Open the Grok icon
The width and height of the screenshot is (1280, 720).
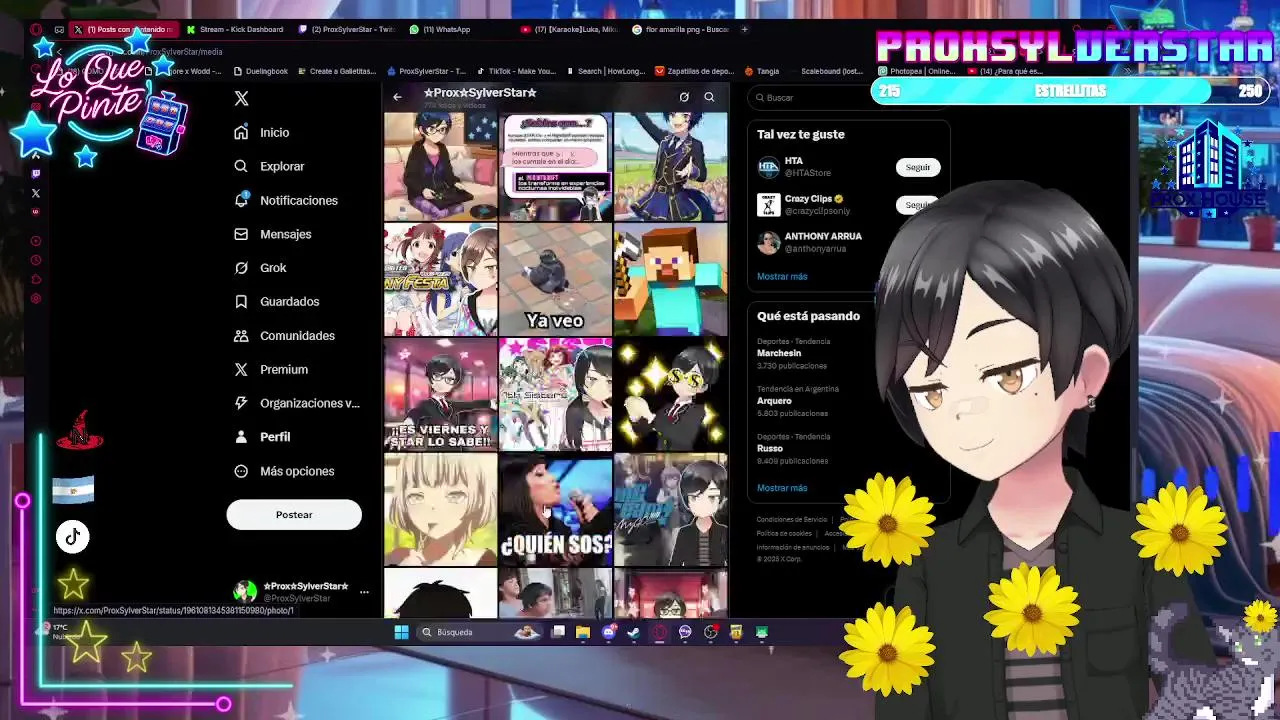tap(241, 268)
